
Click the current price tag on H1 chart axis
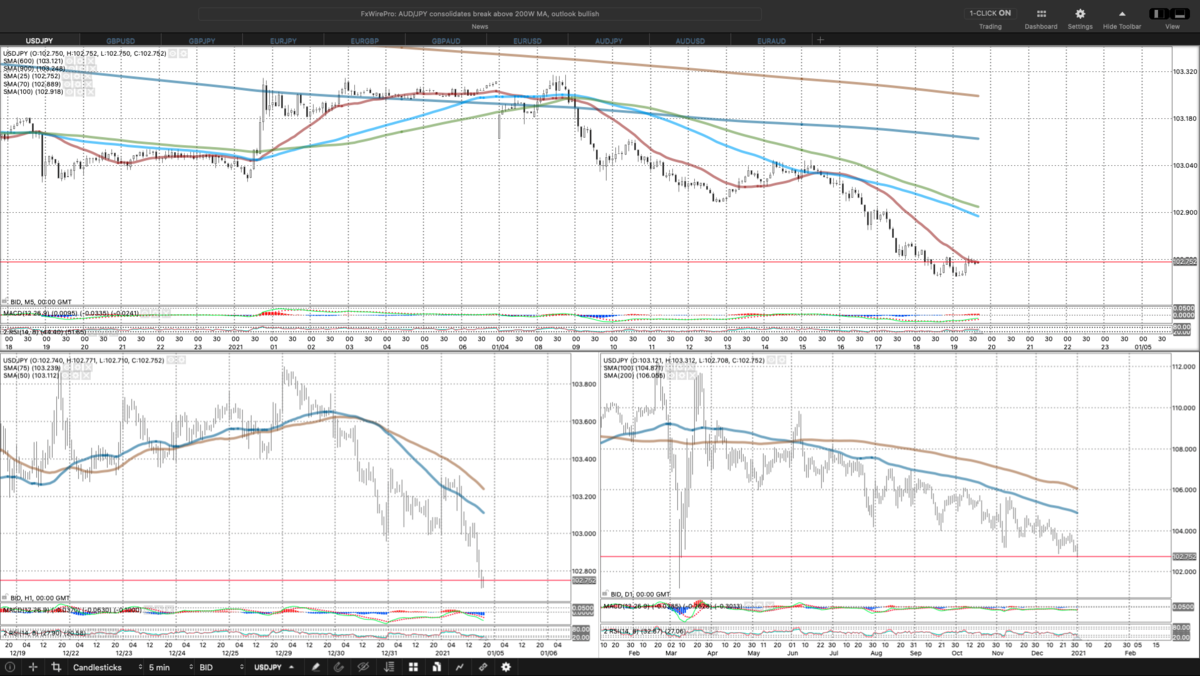click(583, 580)
